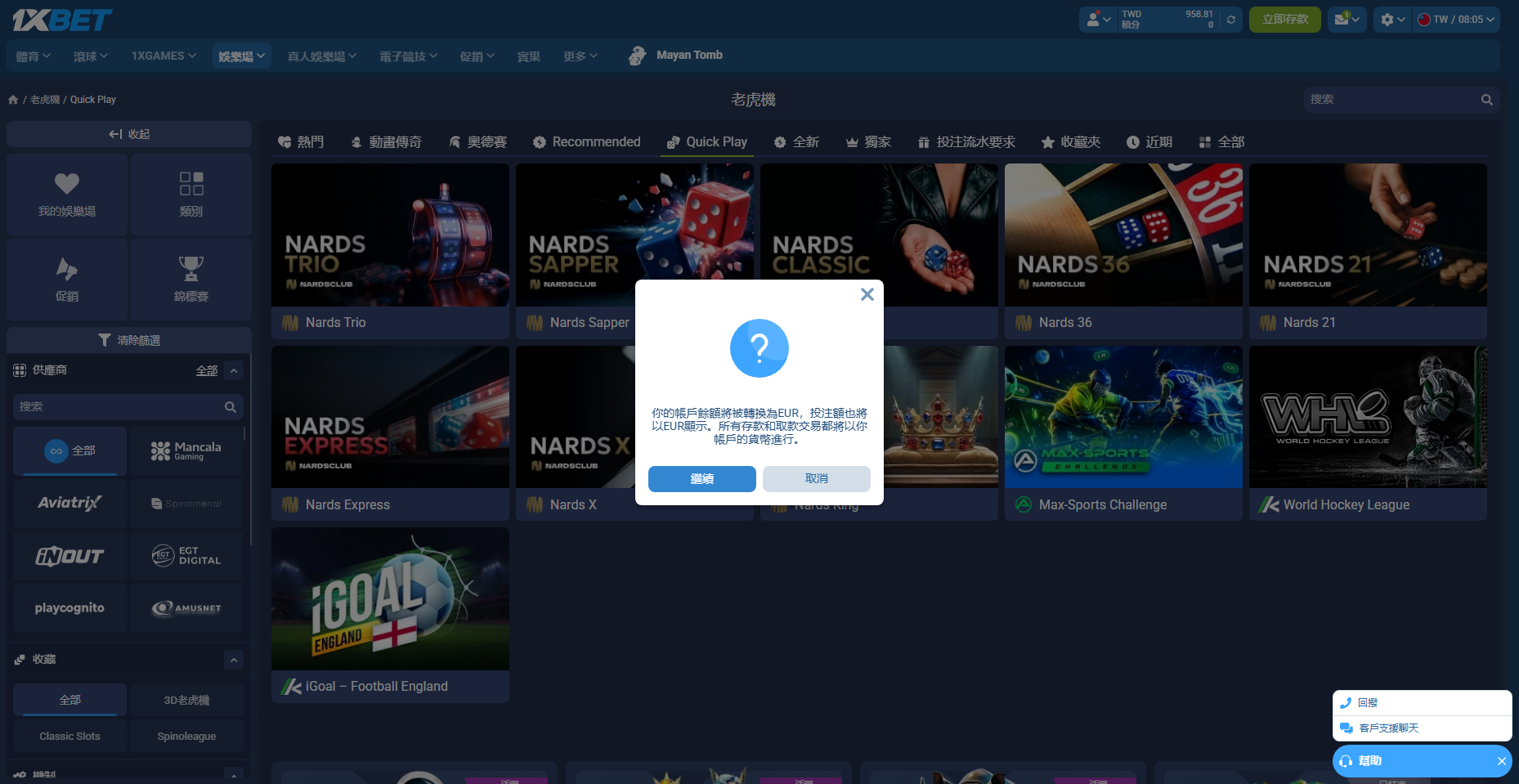
Task: Open the Nards Trio game thumbnail
Action: (x=390, y=235)
